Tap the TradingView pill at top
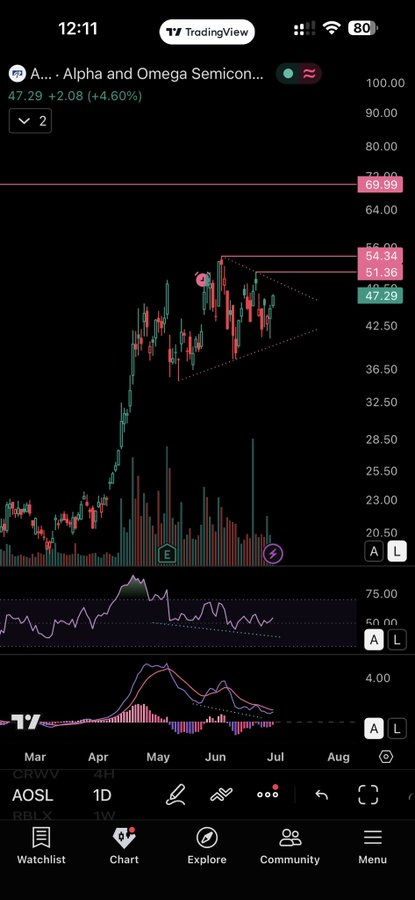415x900 pixels. [207, 32]
